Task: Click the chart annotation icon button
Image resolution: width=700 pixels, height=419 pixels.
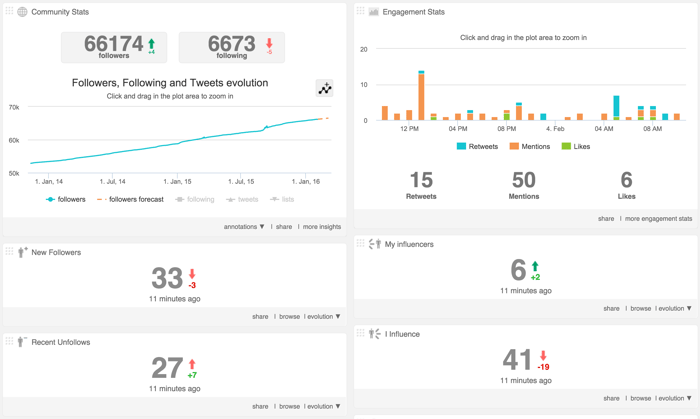Action: click(x=325, y=89)
